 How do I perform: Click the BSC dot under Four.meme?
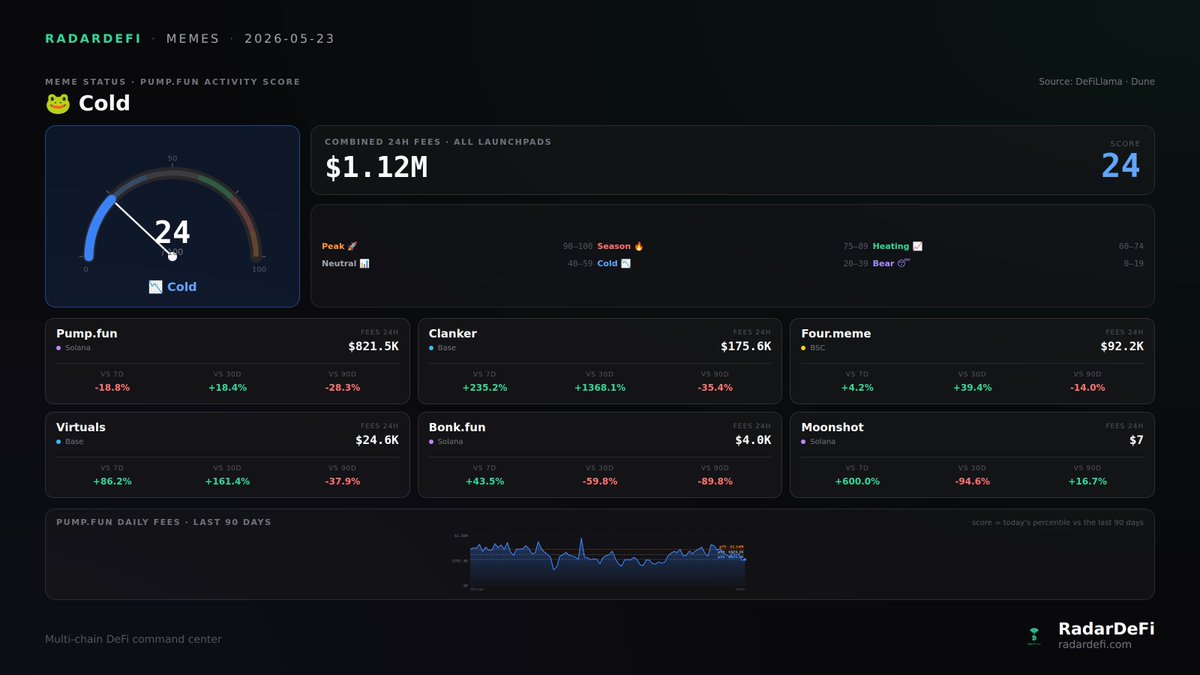click(803, 348)
